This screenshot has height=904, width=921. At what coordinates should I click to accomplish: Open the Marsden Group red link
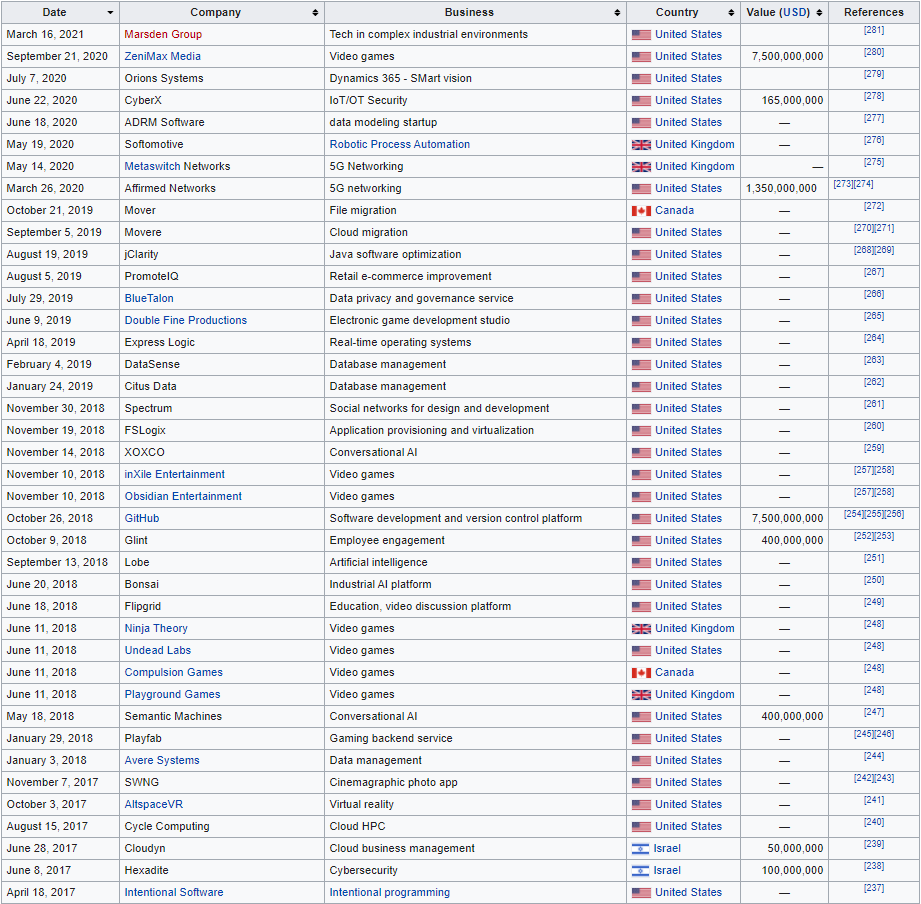pos(163,34)
